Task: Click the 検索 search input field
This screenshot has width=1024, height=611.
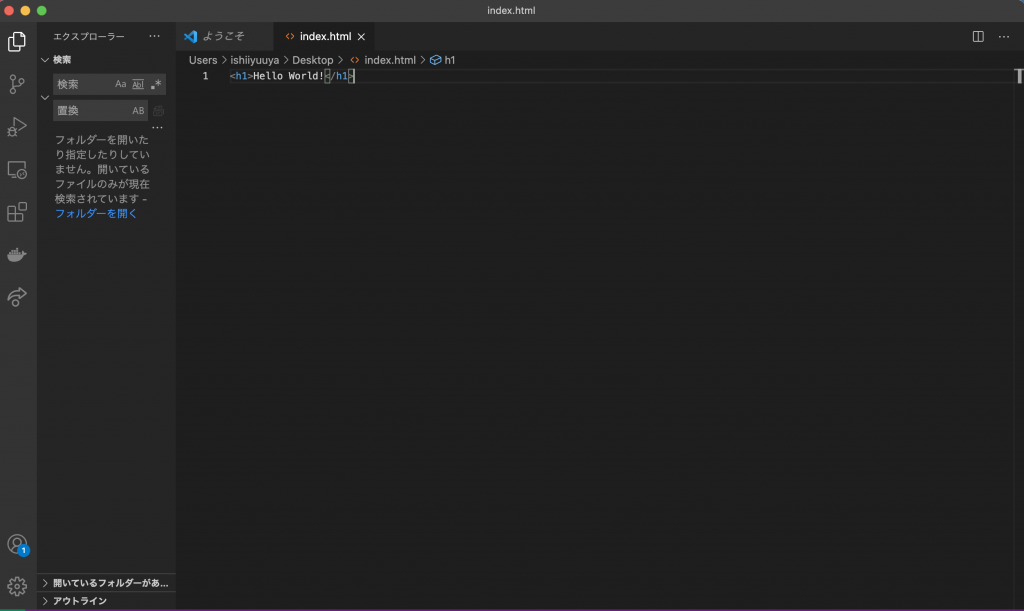Action: point(82,85)
